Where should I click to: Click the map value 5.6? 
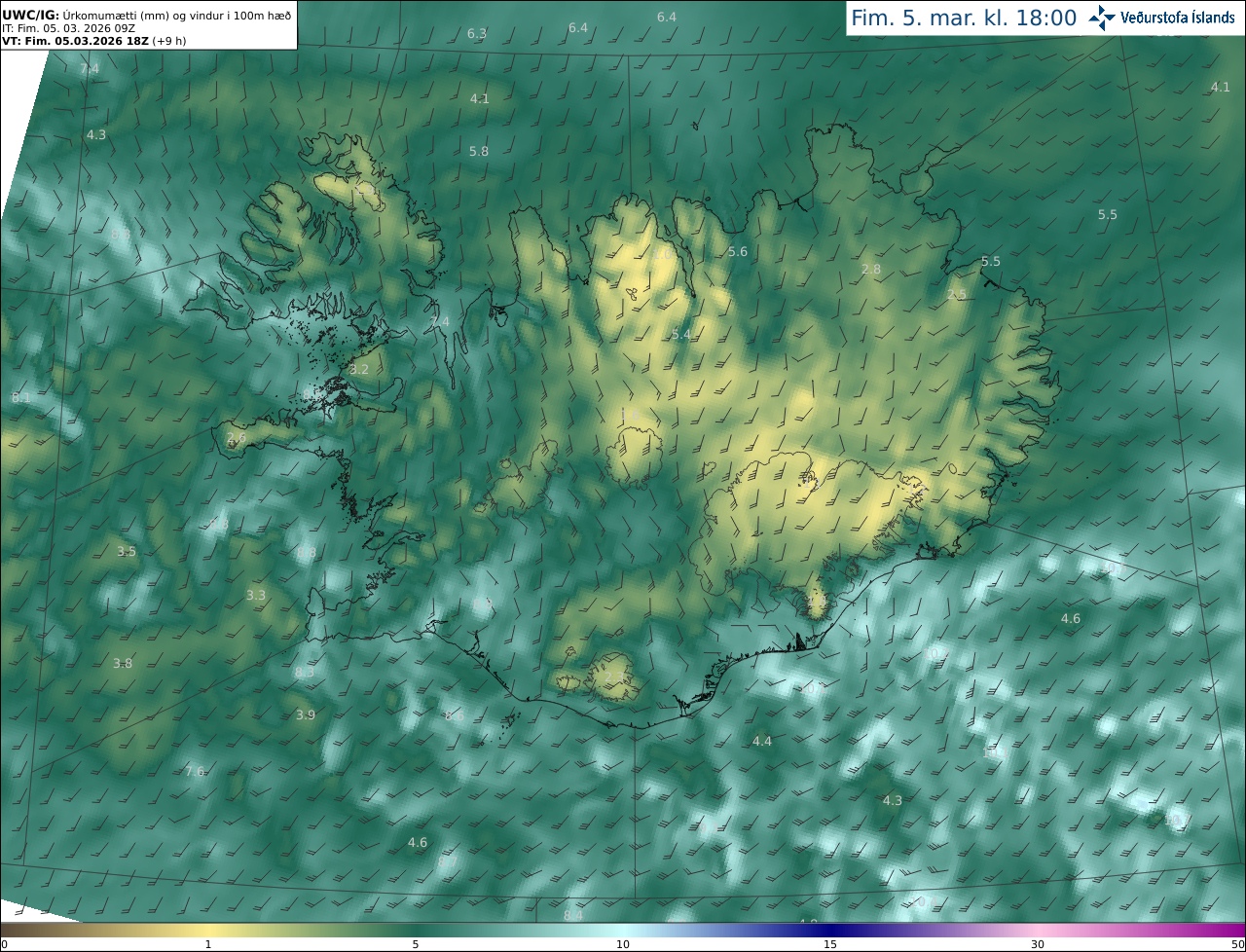click(x=738, y=251)
